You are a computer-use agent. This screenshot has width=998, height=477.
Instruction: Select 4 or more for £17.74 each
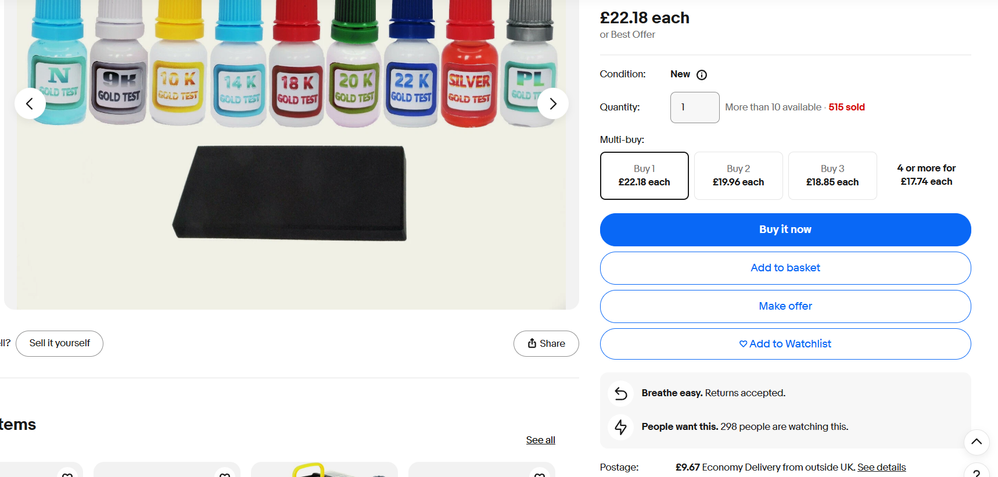[x=926, y=176]
